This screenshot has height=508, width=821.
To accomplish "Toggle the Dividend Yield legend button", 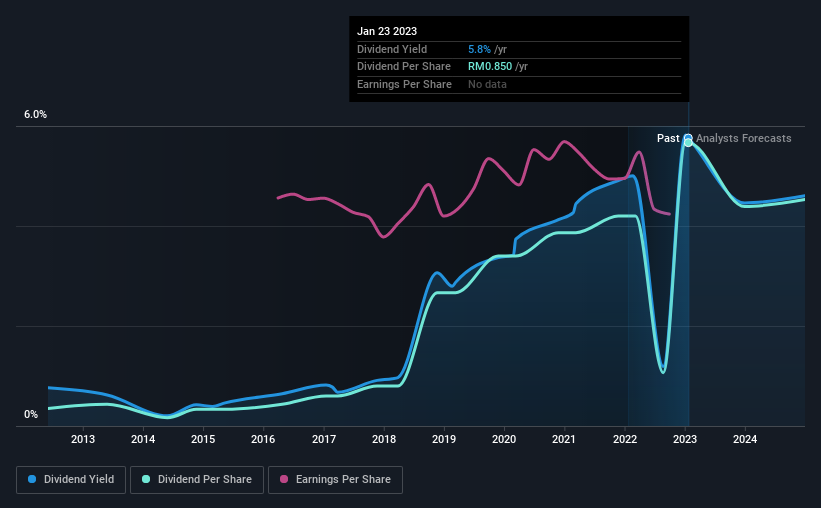I will click(x=71, y=480).
